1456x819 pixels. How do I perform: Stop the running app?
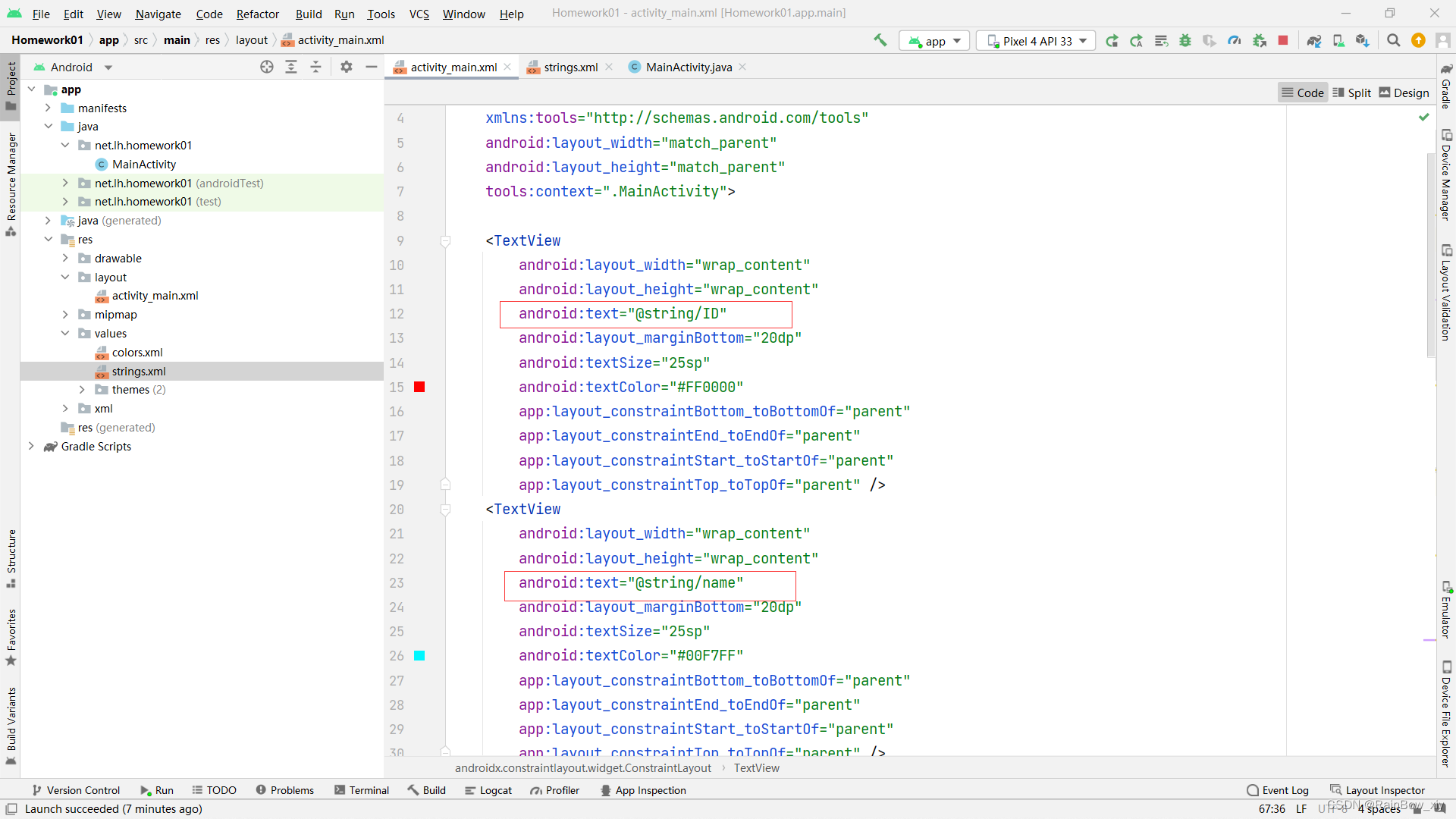pos(1283,40)
